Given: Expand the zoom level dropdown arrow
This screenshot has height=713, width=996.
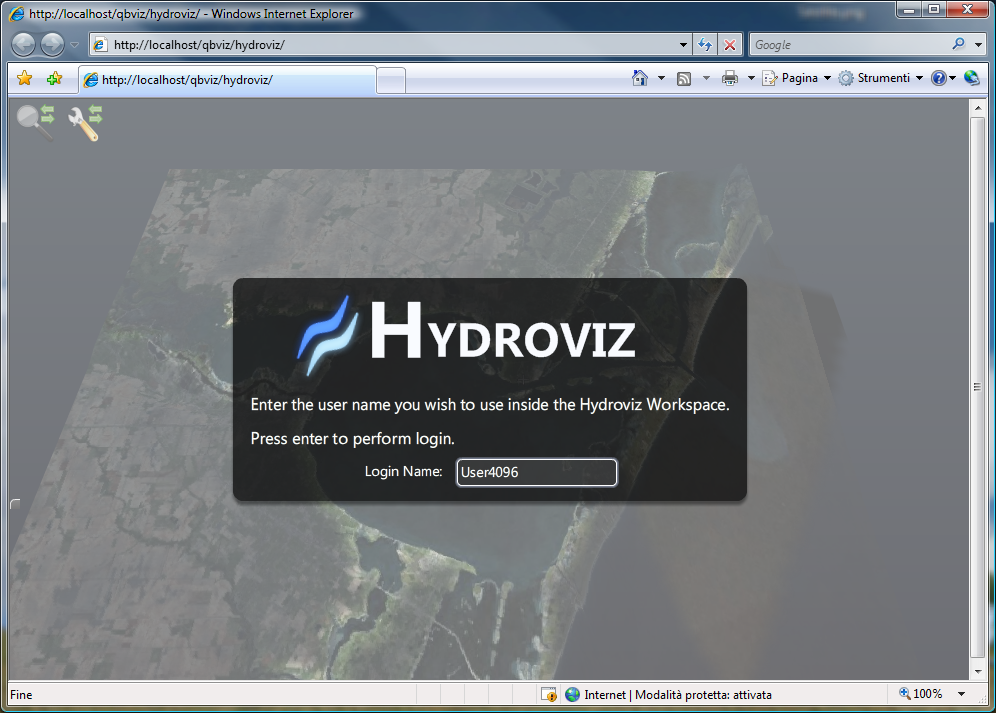Looking at the screenshot, I should 962,695.
